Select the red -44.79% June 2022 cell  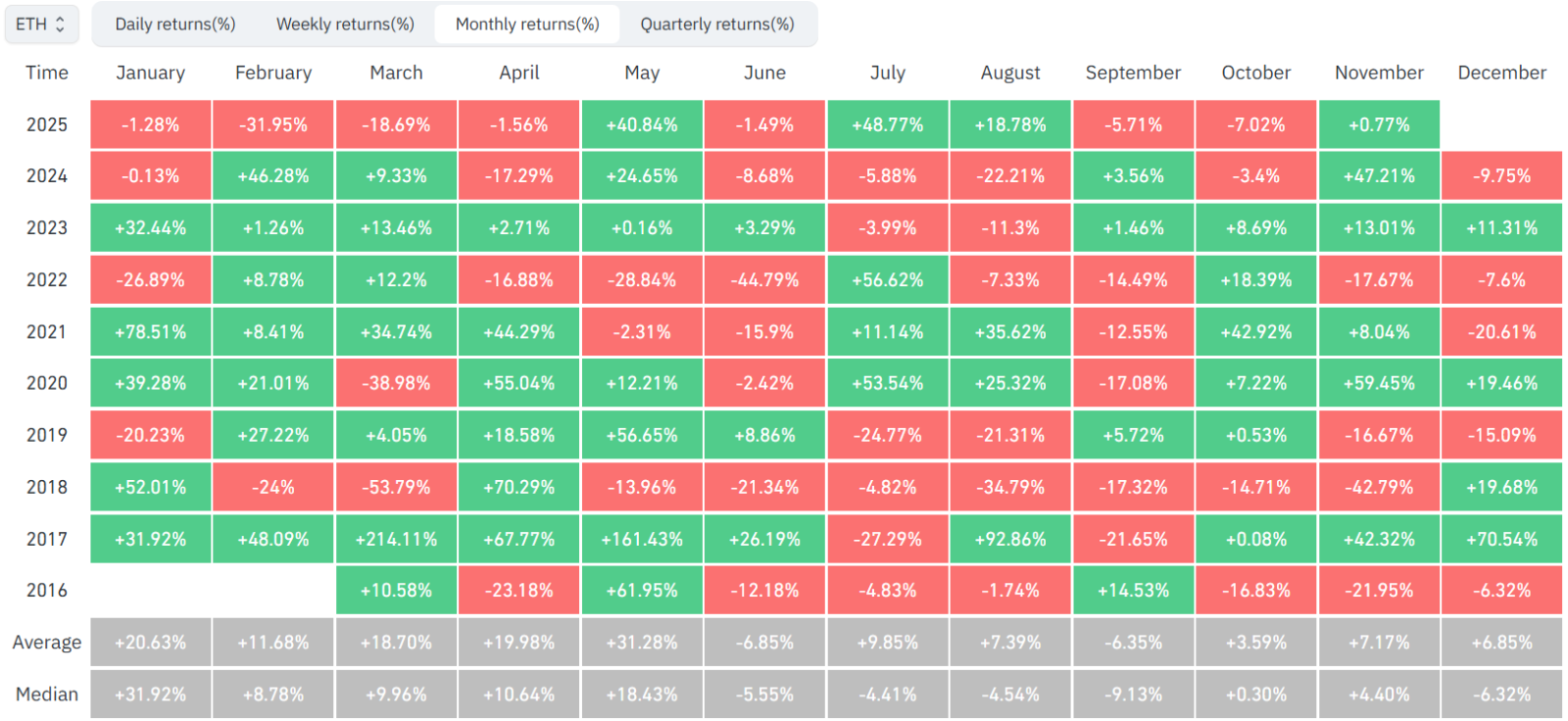click(x=764, y=280)
